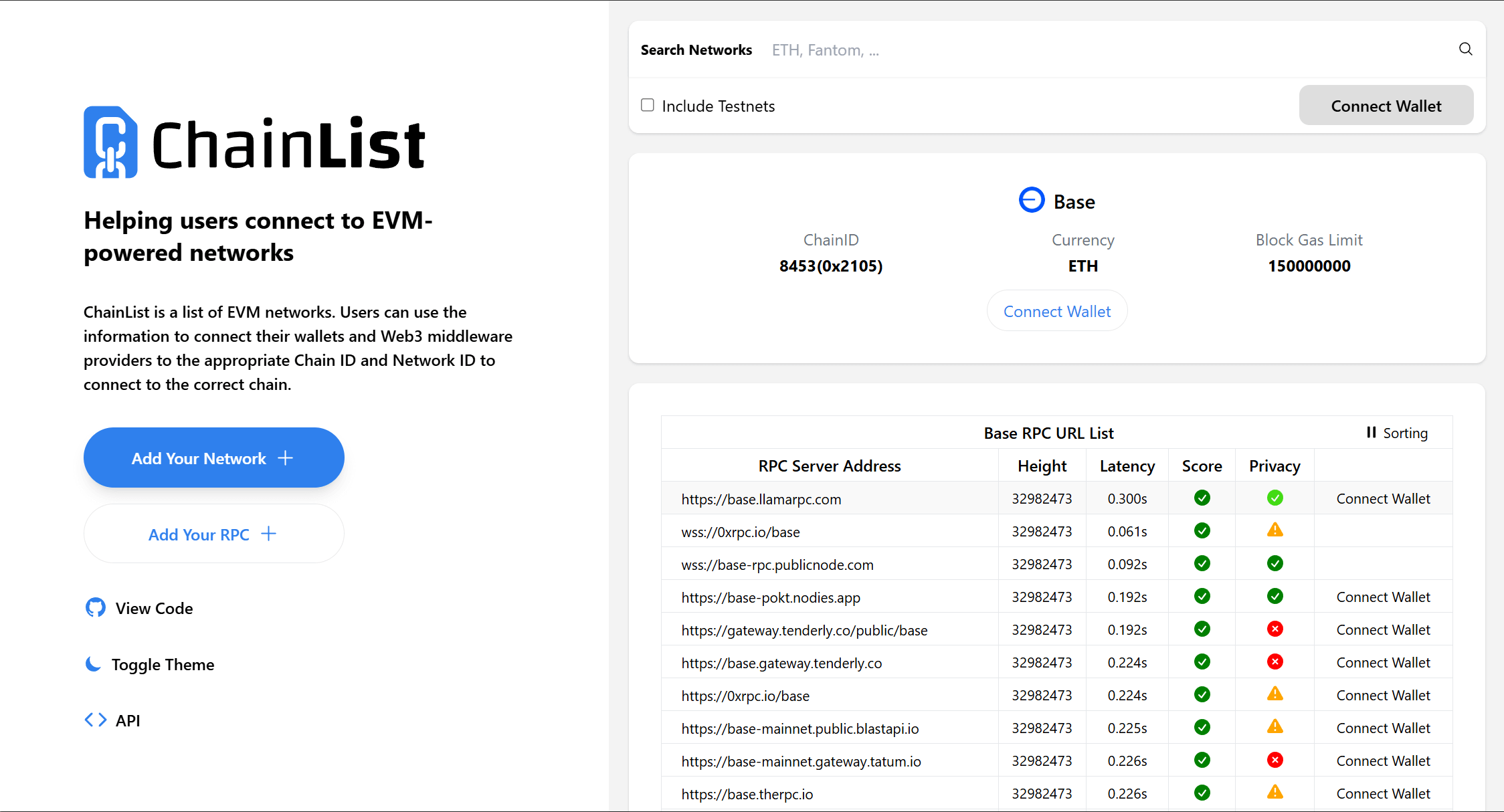Connect Wallet for base.therpc.io row
Screen dimensions: 1504x812
click(1383, 793)
